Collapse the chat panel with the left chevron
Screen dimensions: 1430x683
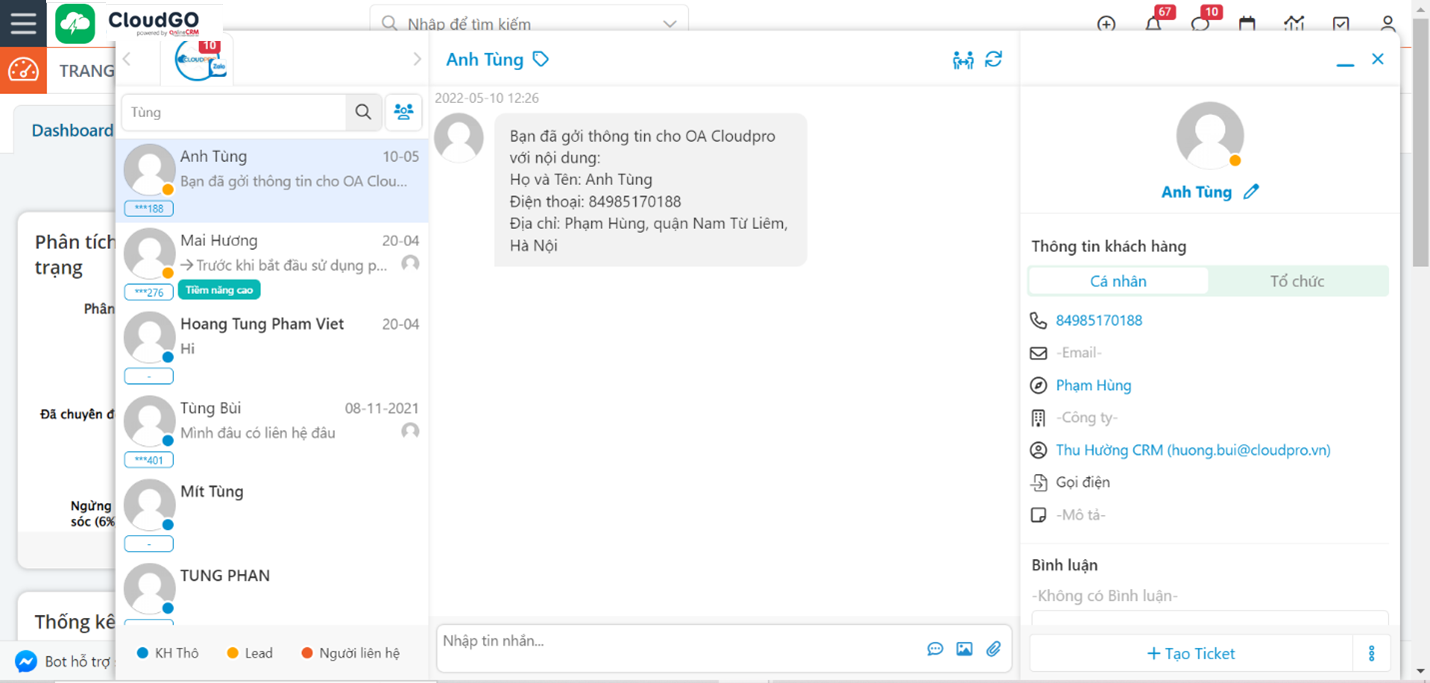click(128, 59)
